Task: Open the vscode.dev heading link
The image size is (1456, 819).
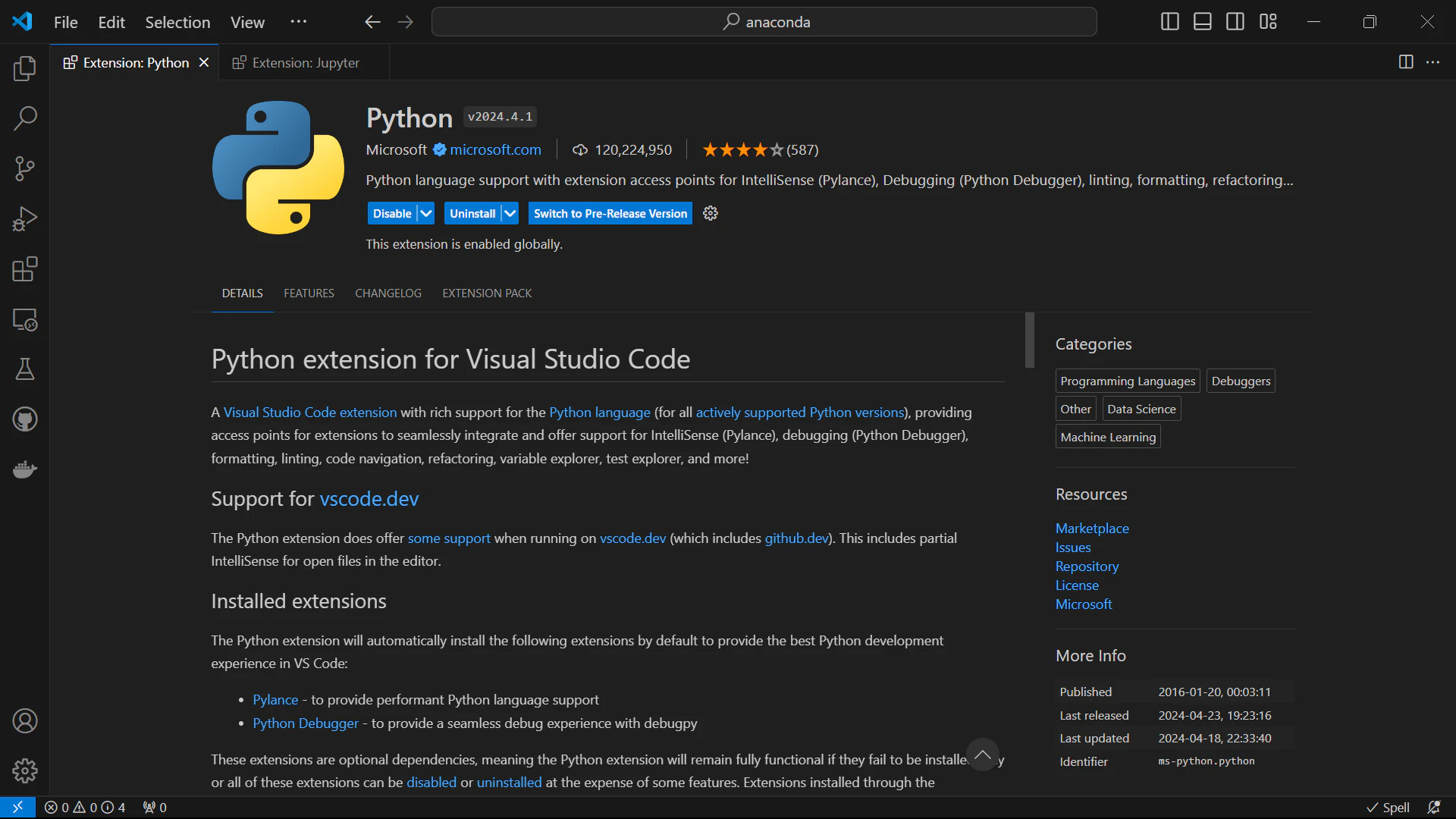Action: tap(369, 499)
